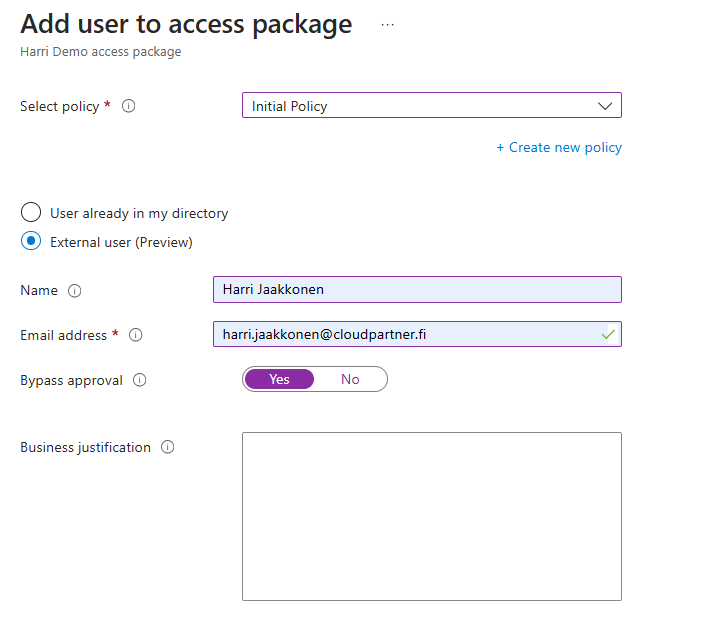Click the Bypass approval label
The image size is (703, 631).
(x=72, y=380)
